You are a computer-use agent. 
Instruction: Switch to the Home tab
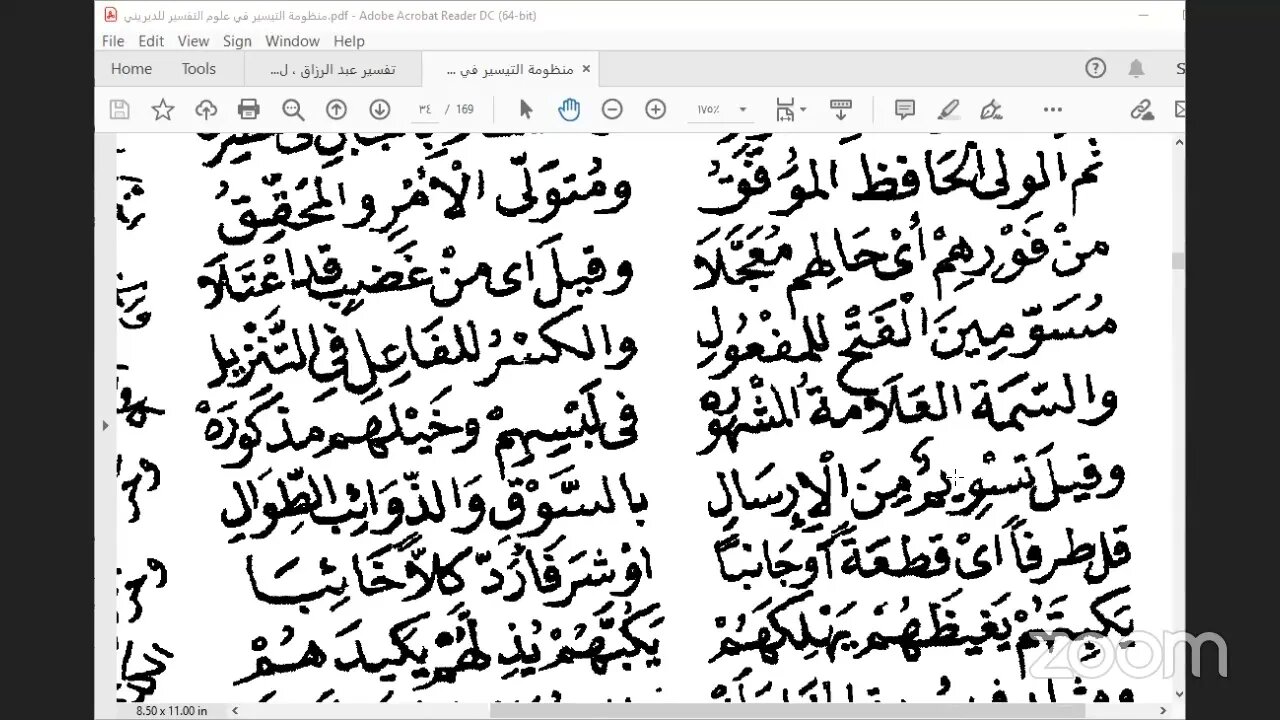click(131, 69)
